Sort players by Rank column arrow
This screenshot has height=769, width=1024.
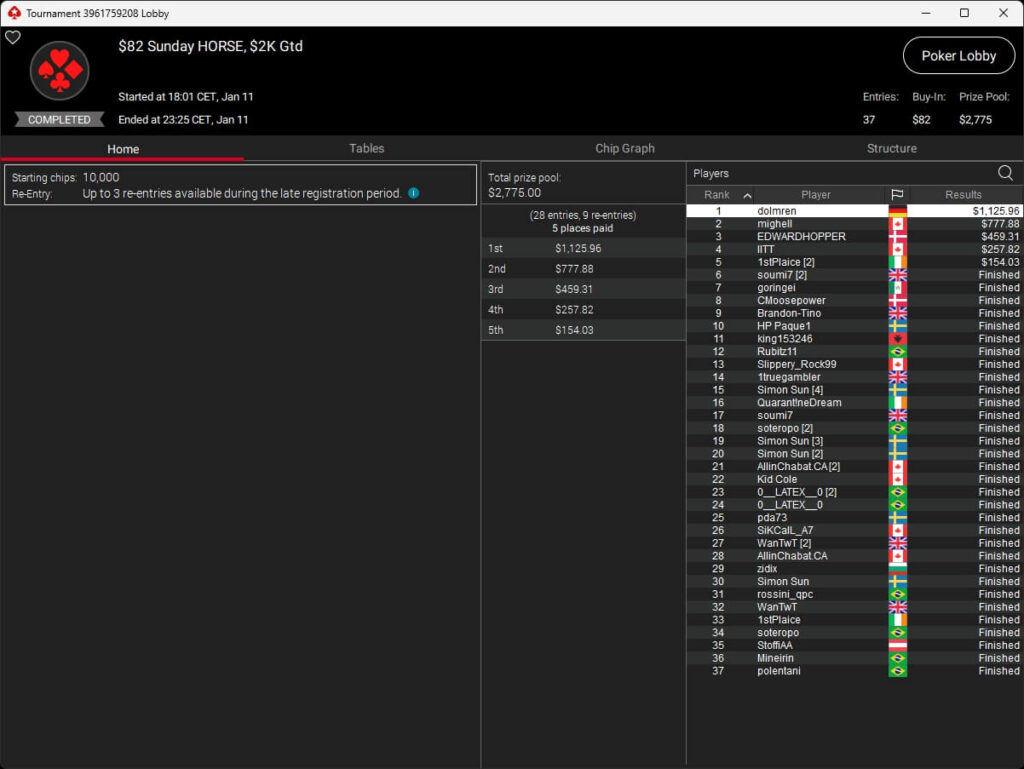(747, 196)
